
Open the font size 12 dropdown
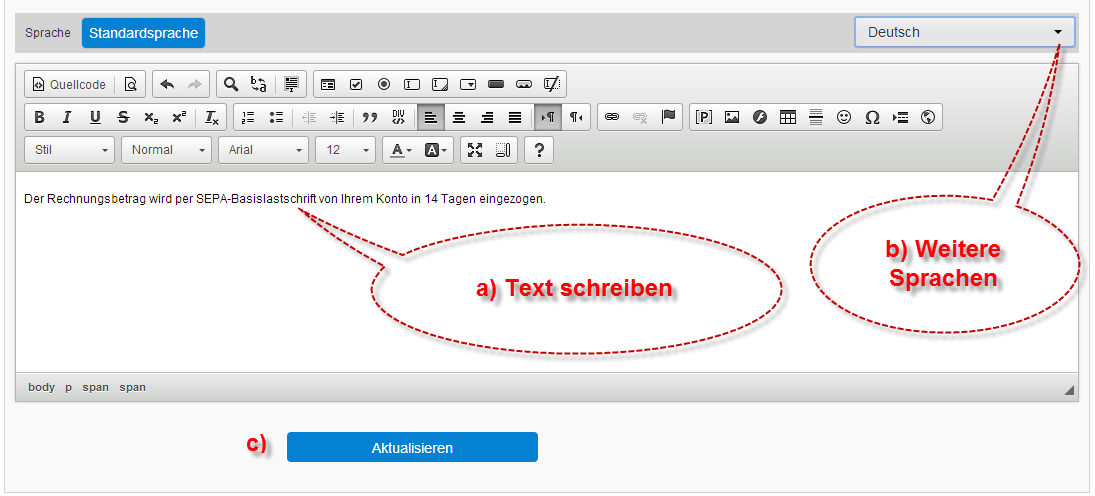point(346,149)
